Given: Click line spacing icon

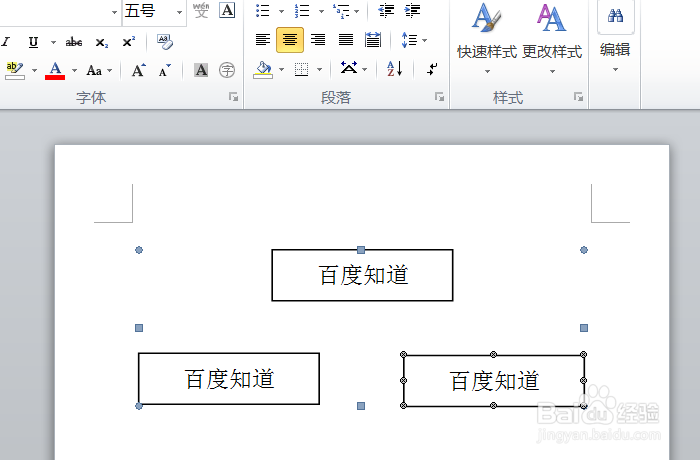Looking at the screenshot, I should pyautogui.click(x=409, y=40).
